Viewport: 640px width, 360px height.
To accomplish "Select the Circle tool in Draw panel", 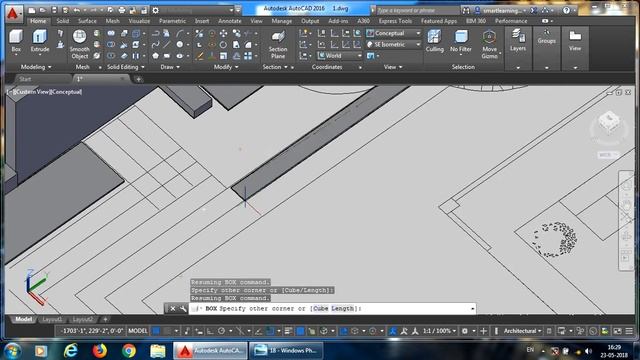I will point(180,44).
